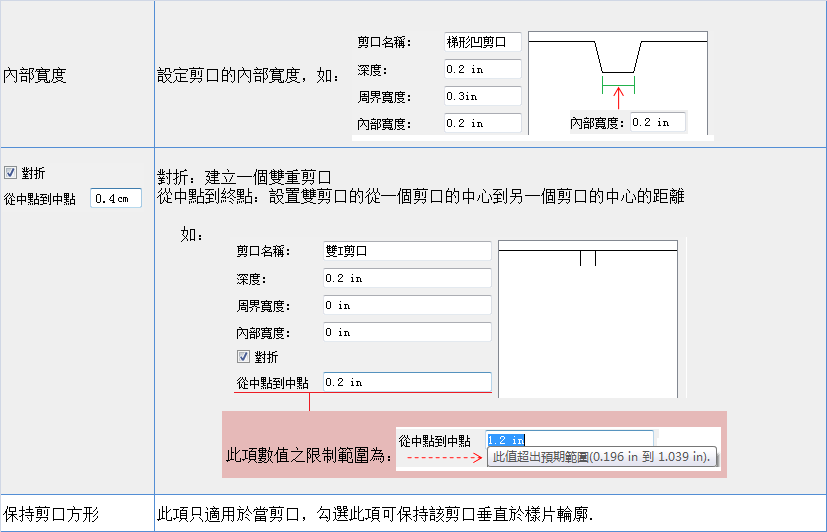827x532 pixels.
Task: Select the 深度 field below 雙I剪口
Action: click(406, 278)
